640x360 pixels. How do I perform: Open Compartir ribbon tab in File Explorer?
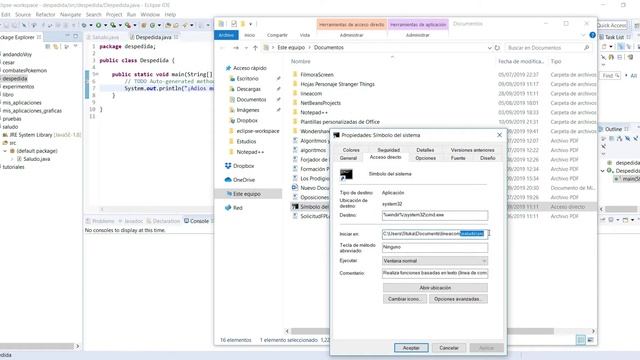coord(277,35)
